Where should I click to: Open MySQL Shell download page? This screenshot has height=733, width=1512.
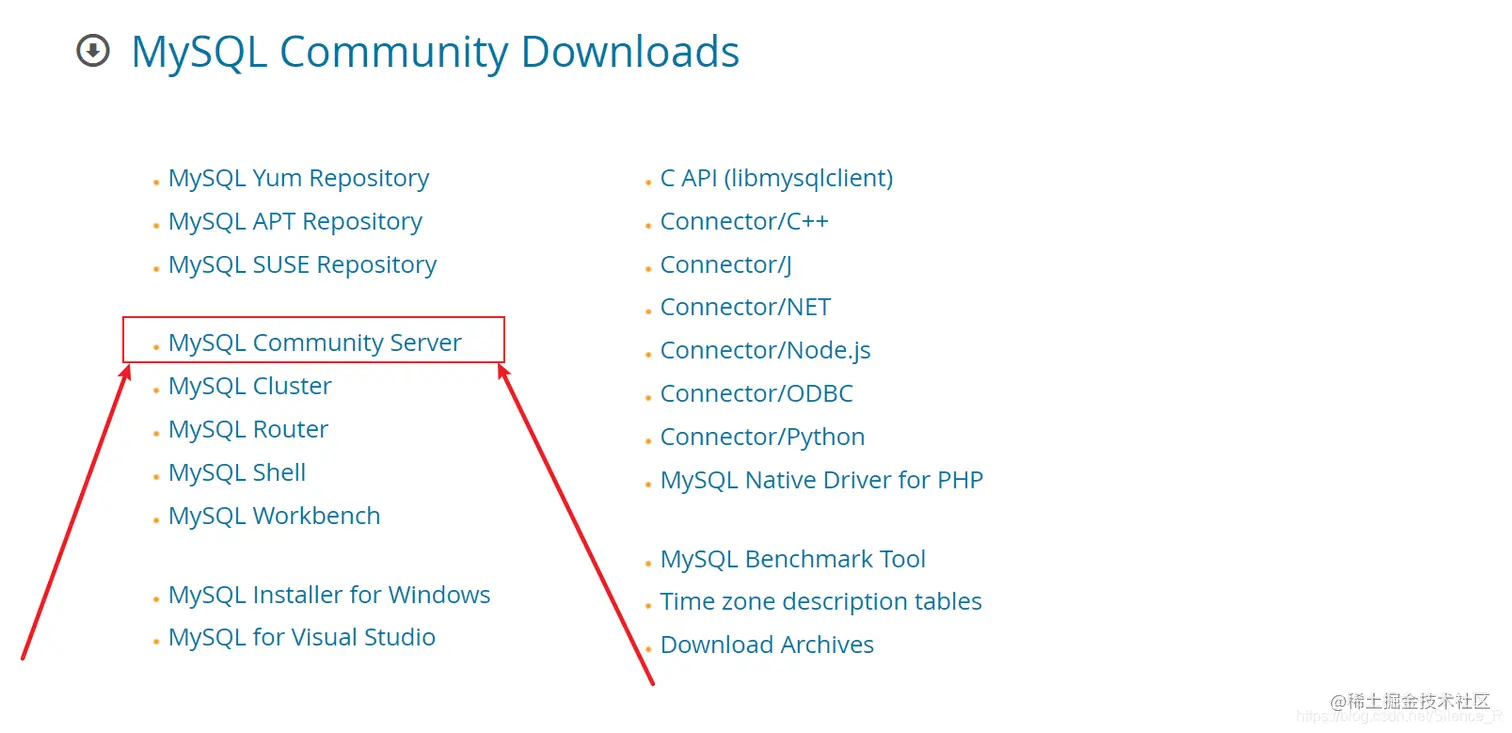coord(237,472)
